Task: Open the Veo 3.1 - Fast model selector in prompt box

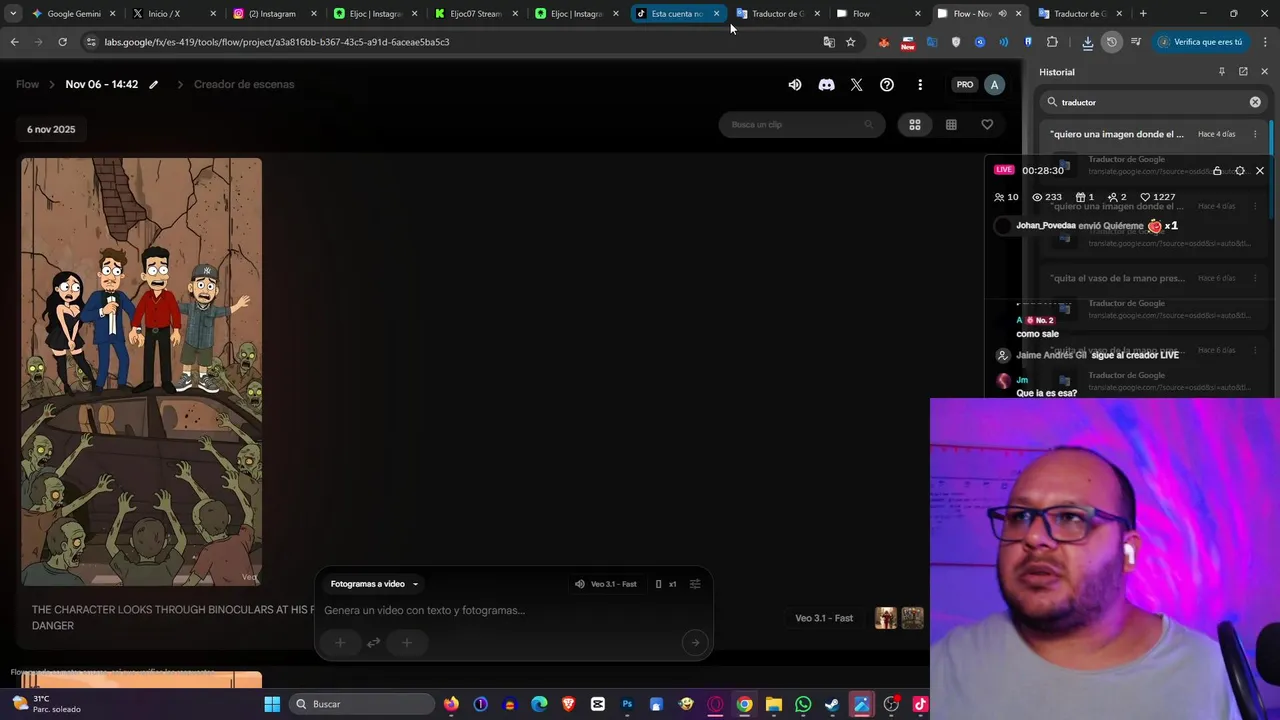Action: [x=606, y=584]
